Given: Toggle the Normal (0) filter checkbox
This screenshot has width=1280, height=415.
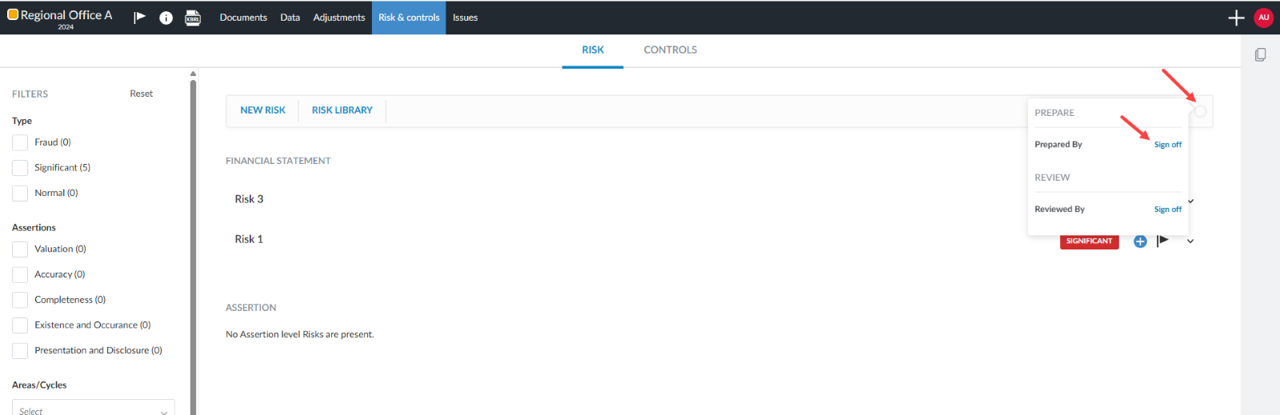Looking at the screenshot, I should [x=20, y=193].
